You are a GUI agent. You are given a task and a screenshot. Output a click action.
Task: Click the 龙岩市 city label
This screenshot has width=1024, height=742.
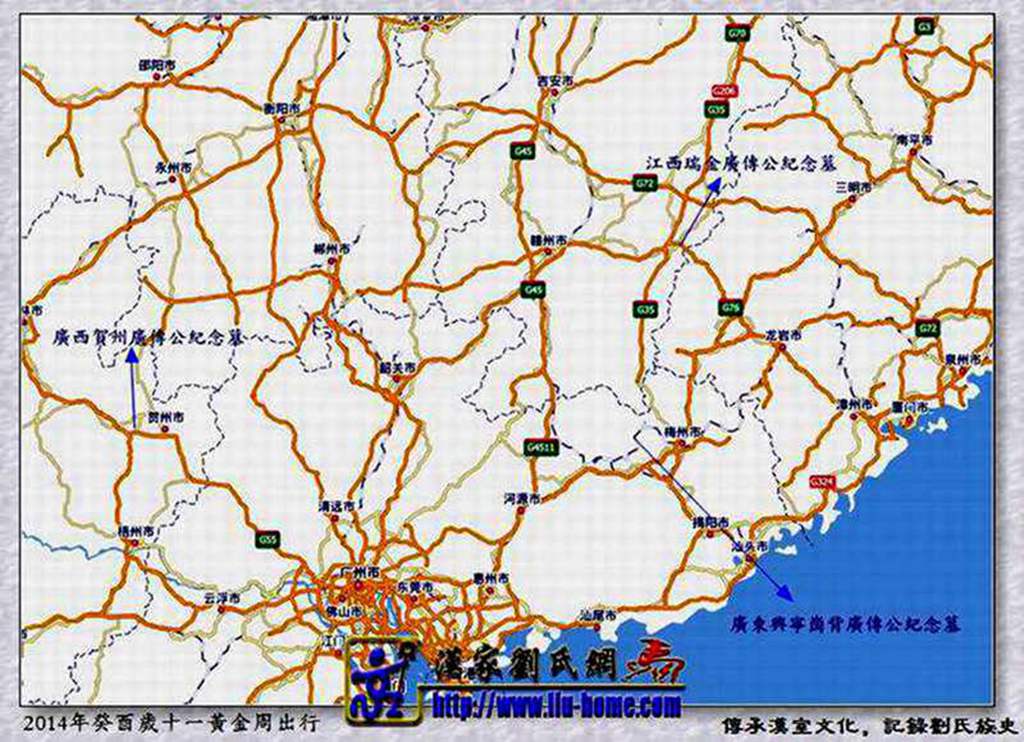tap(783, 336)
